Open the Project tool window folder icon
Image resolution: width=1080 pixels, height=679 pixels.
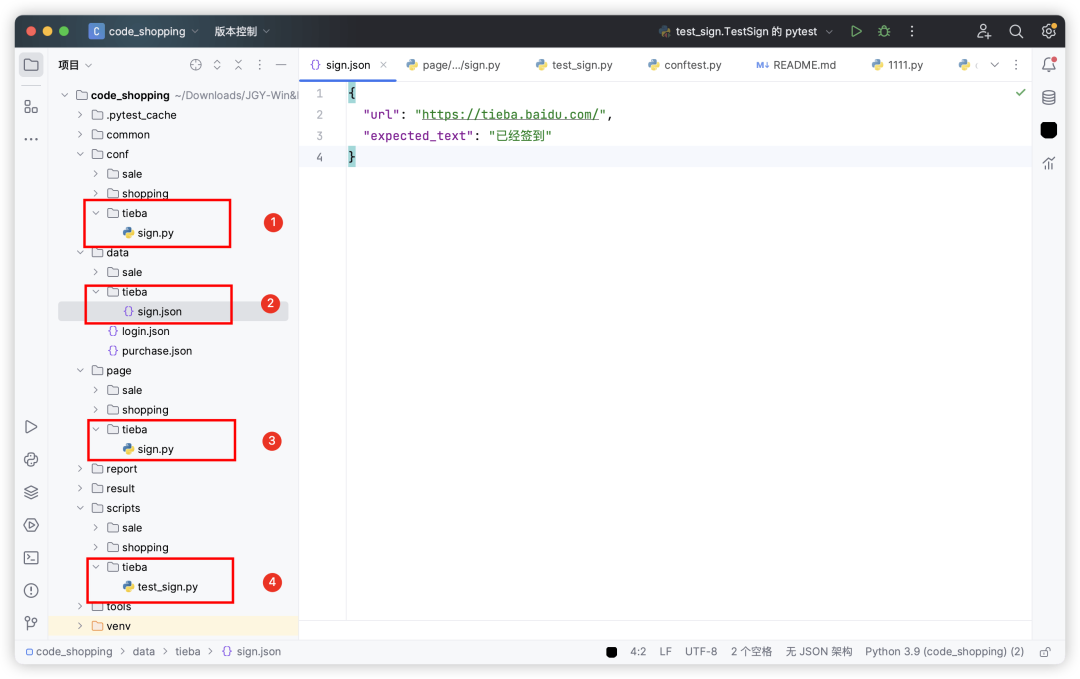31,65
